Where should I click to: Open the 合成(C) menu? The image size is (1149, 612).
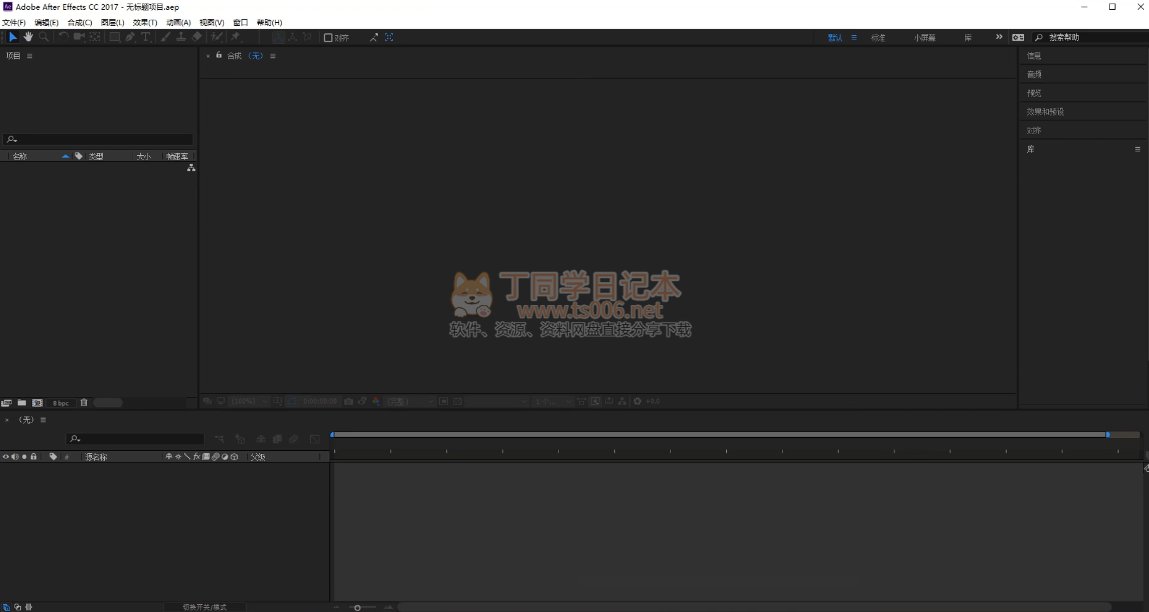click(x=80, y=23)
